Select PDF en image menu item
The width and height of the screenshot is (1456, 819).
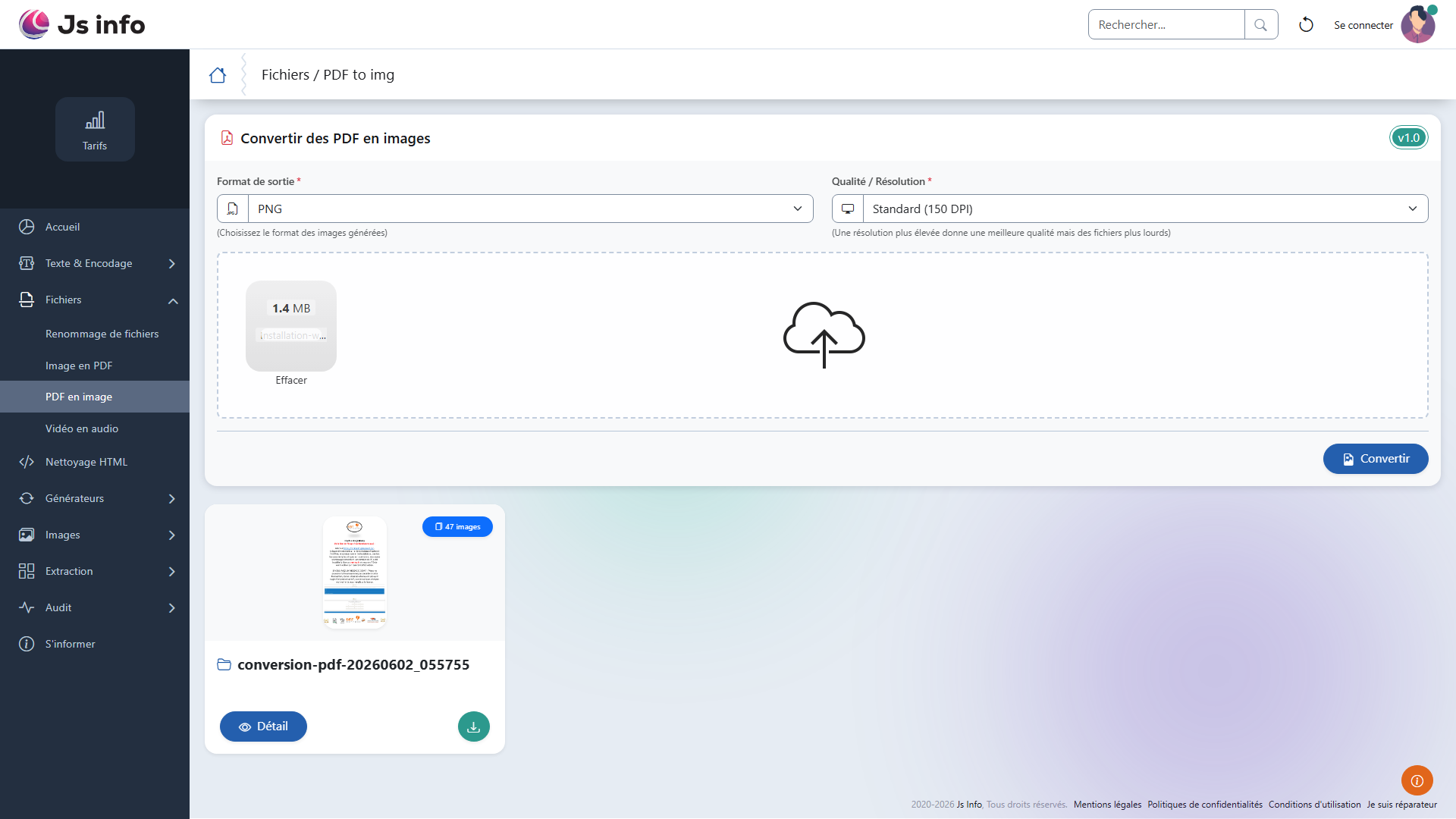click(95, 397)
